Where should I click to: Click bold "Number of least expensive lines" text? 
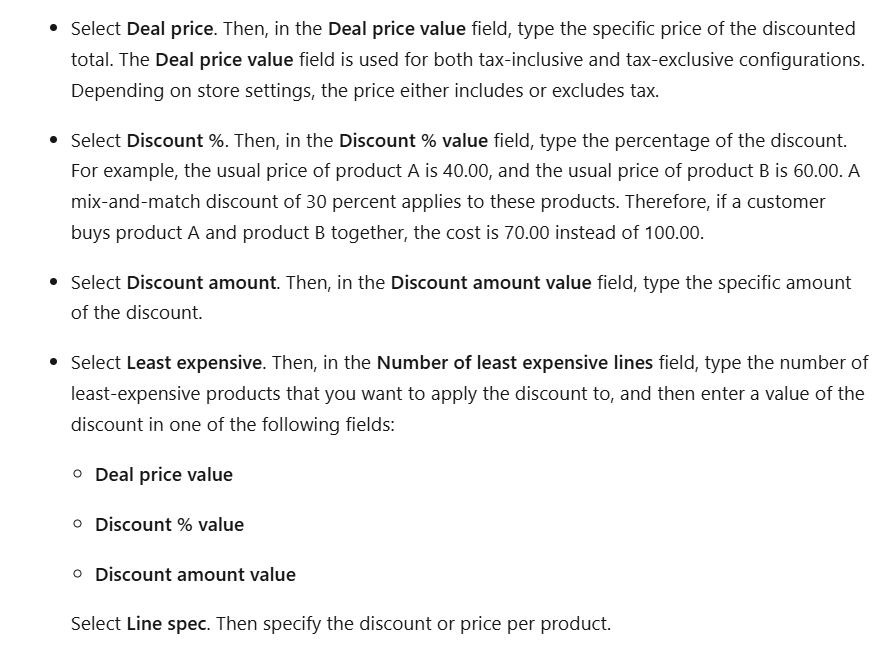(514, 362)
